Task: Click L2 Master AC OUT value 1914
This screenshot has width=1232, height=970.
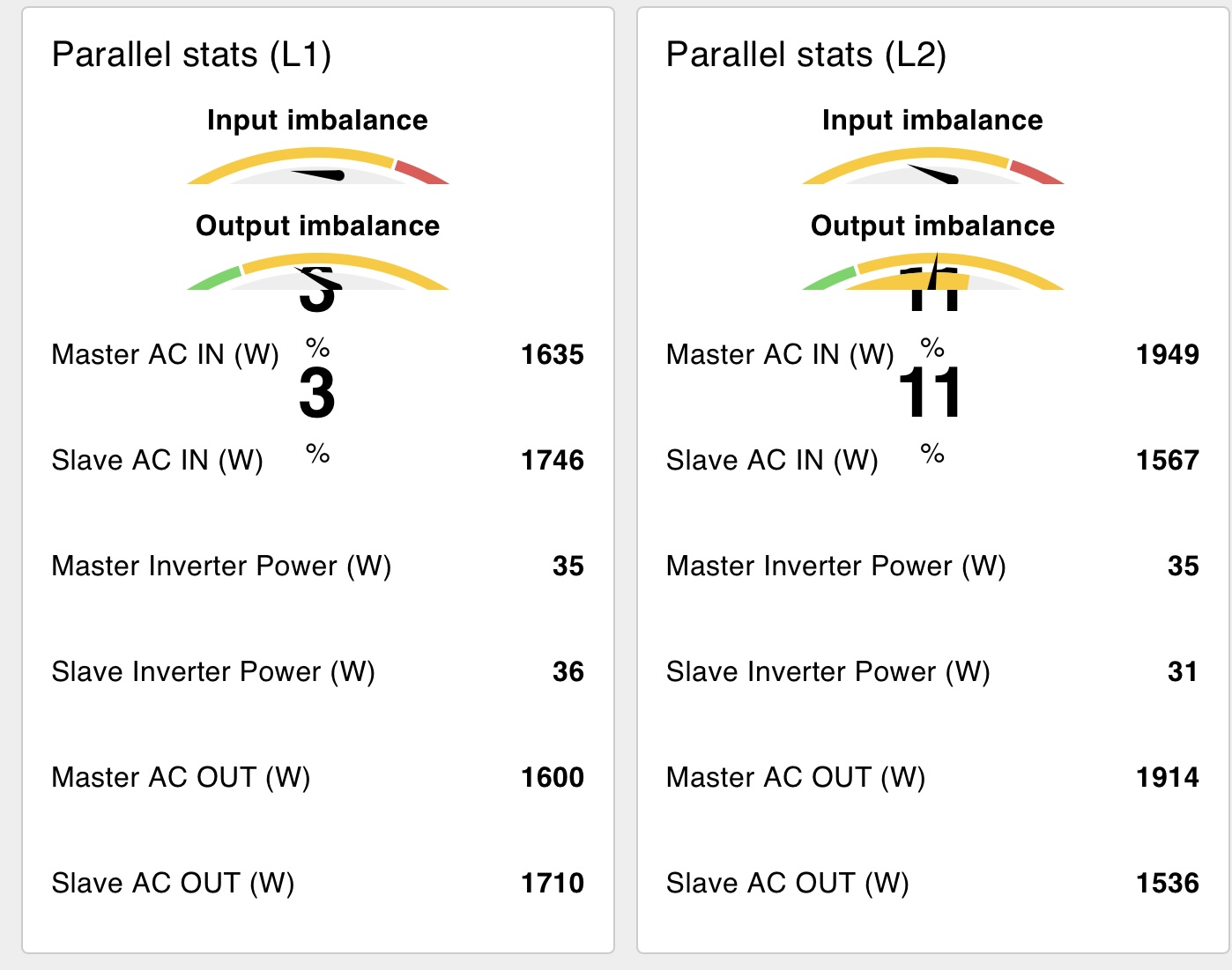Action: coord(1168,777)
